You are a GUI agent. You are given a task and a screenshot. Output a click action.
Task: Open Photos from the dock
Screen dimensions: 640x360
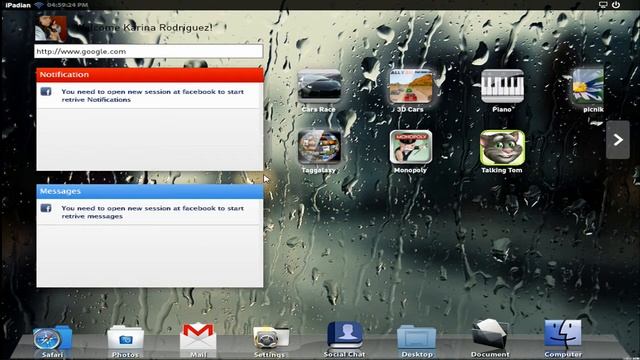pyautogui.click(x=125, y=338)
